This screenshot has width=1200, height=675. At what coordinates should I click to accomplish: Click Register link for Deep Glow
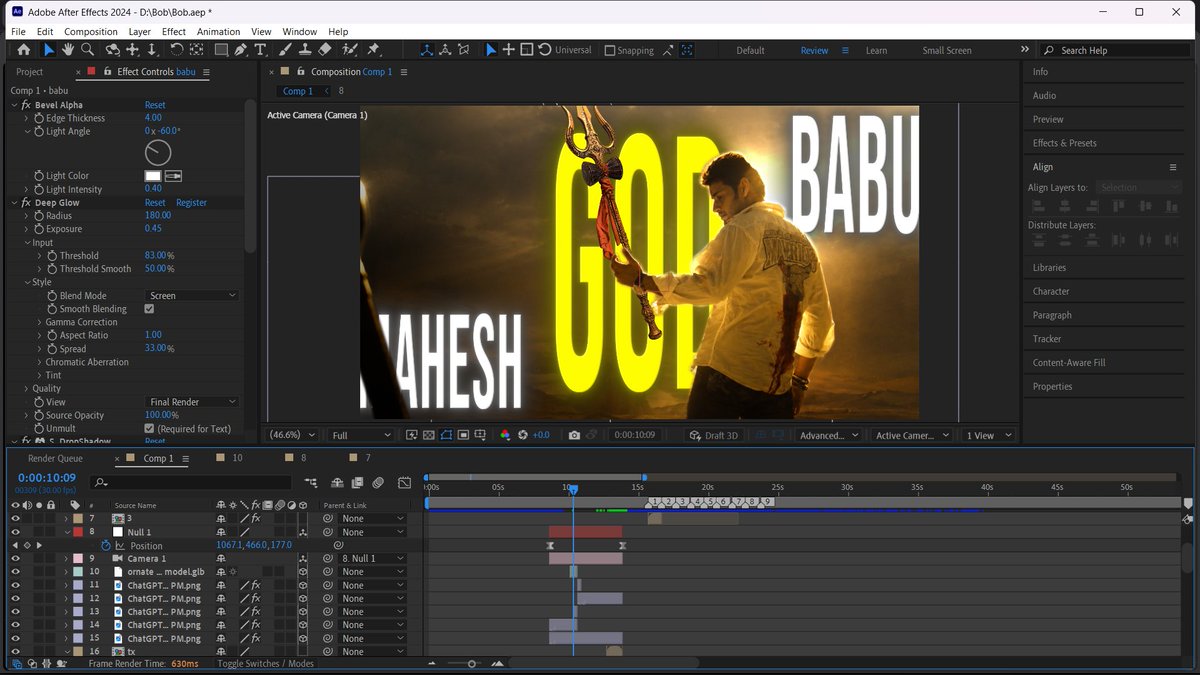[x=191, y=203]
